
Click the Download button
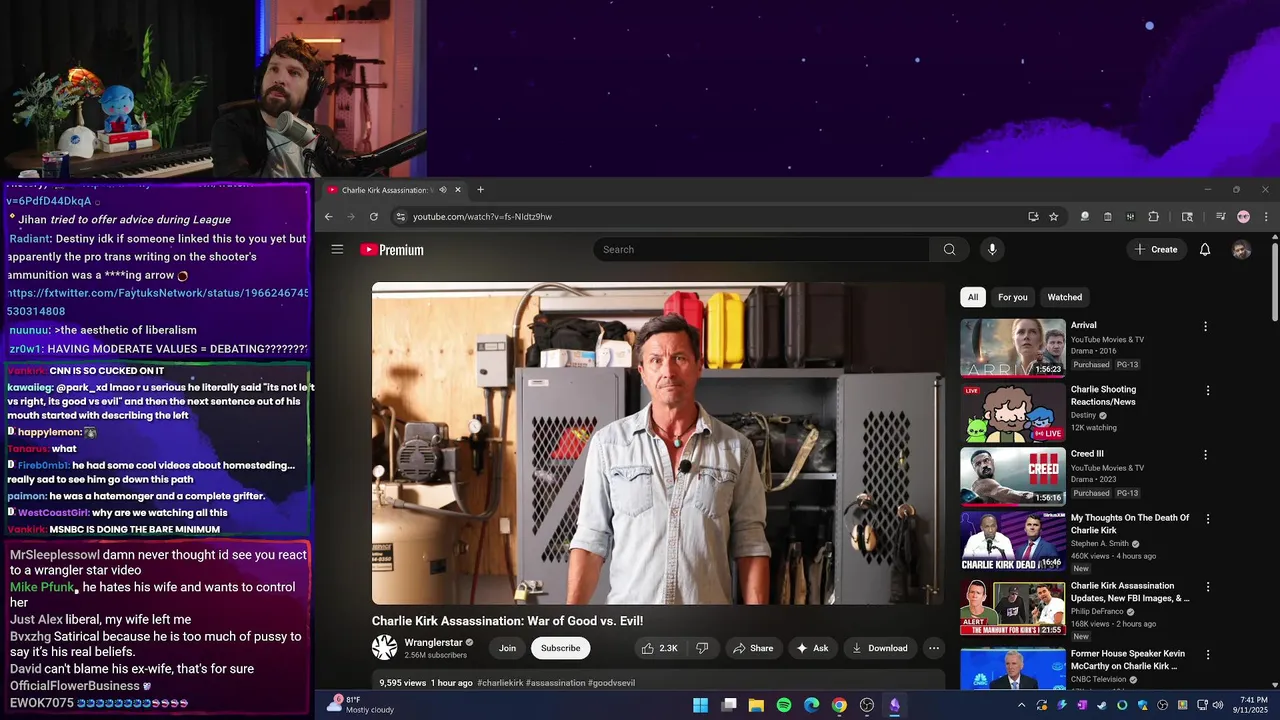pyautogui.click(x=879, y=648)
